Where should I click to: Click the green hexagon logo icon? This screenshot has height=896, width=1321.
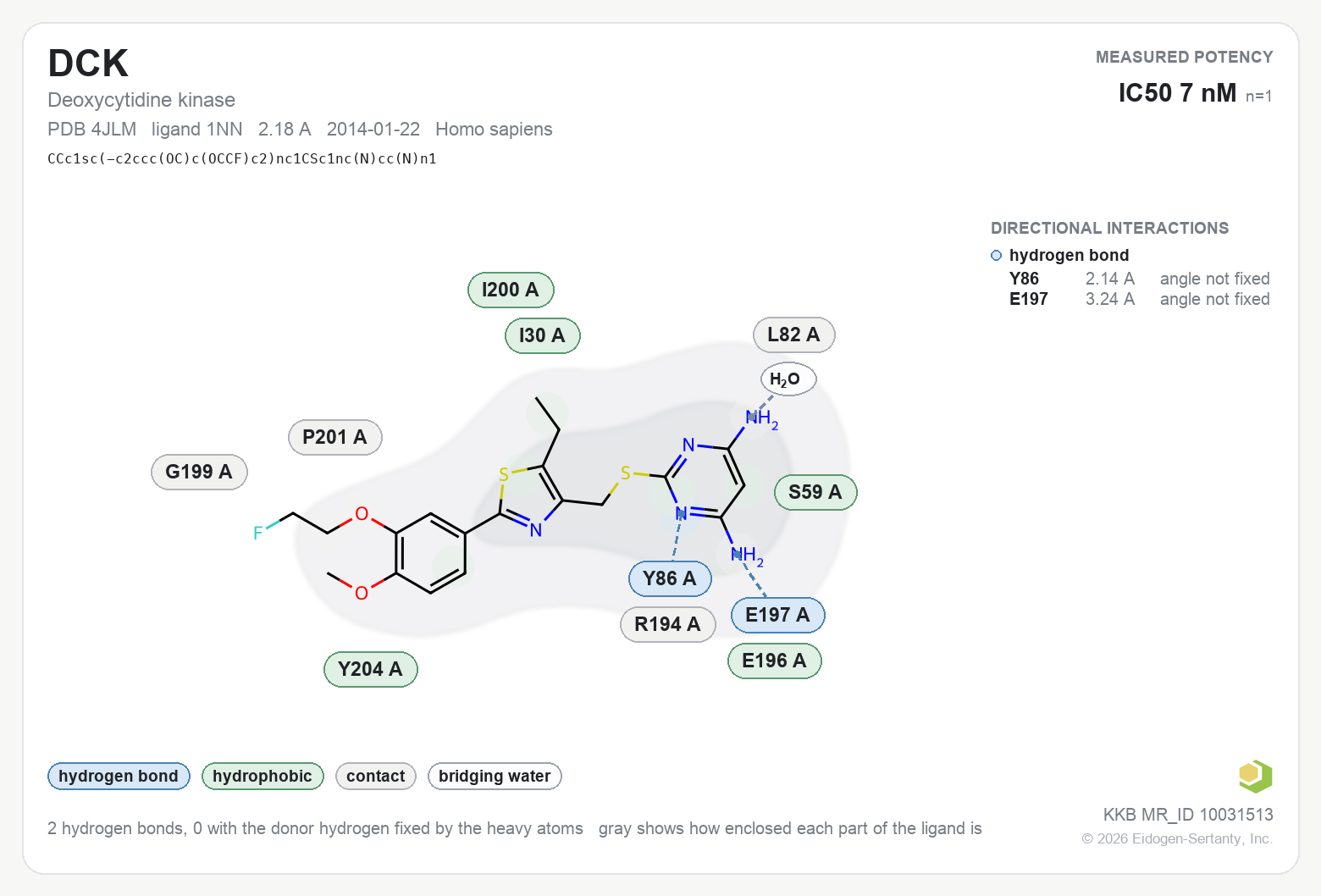pos(1255,776)
